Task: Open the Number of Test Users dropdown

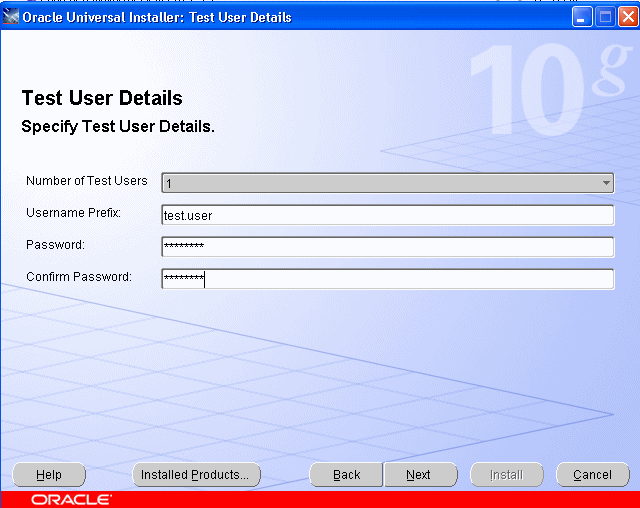Action: pos(387,183)
